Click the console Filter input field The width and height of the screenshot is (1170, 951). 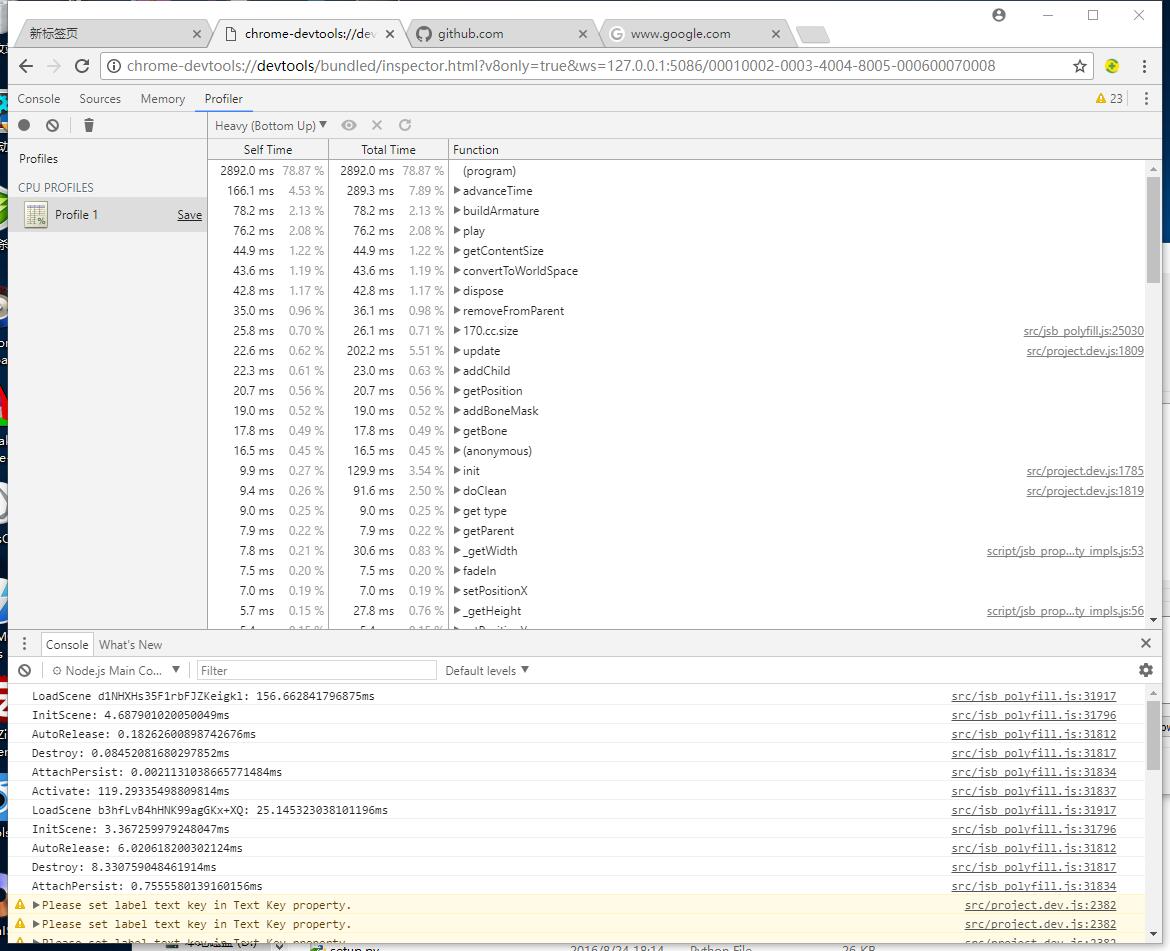316,670
